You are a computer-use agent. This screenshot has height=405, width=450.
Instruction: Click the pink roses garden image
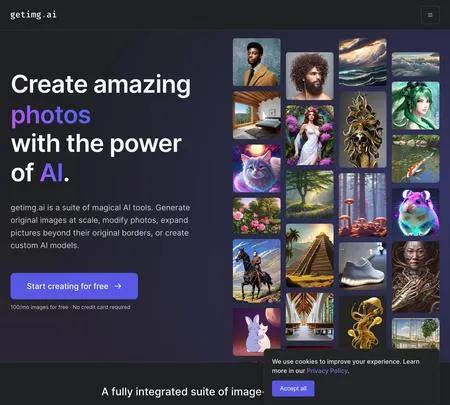pyautogui.click(x=257, y=216)
